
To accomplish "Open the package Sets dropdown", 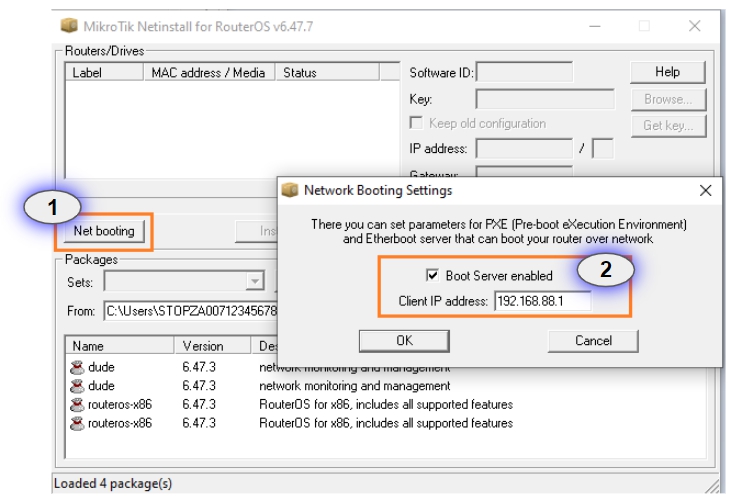I will 254,281.
